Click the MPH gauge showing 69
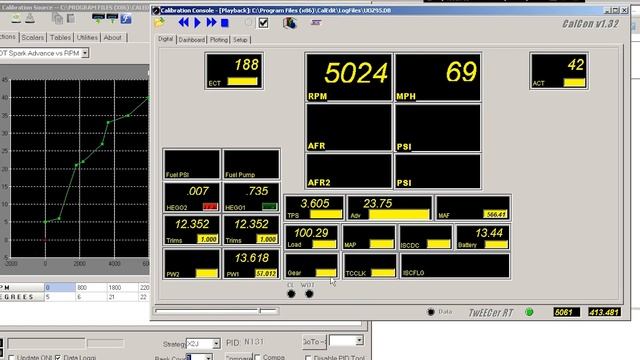This screenshot has width=640, height=360. click(x=438, y=77)
